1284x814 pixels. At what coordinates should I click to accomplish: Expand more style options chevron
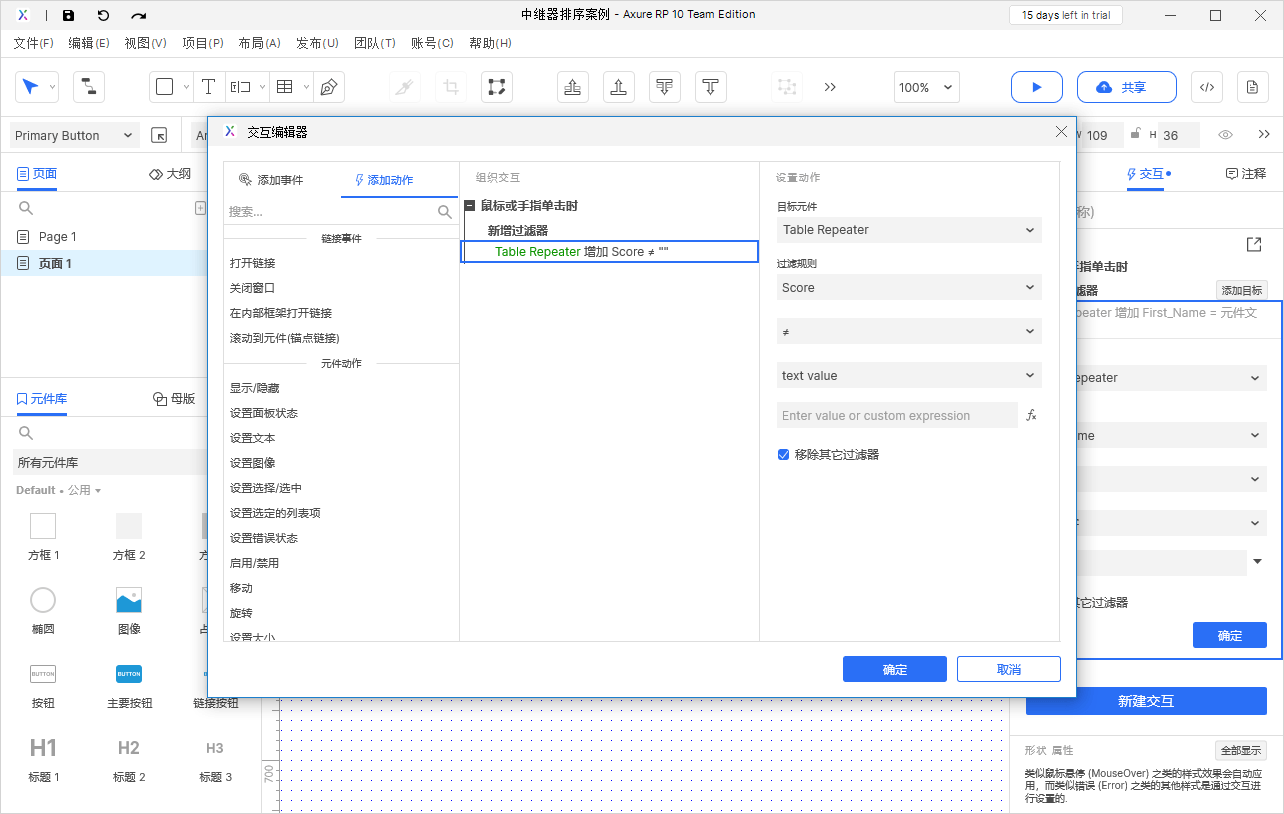pyautogui.click(x=1264, y=135)
